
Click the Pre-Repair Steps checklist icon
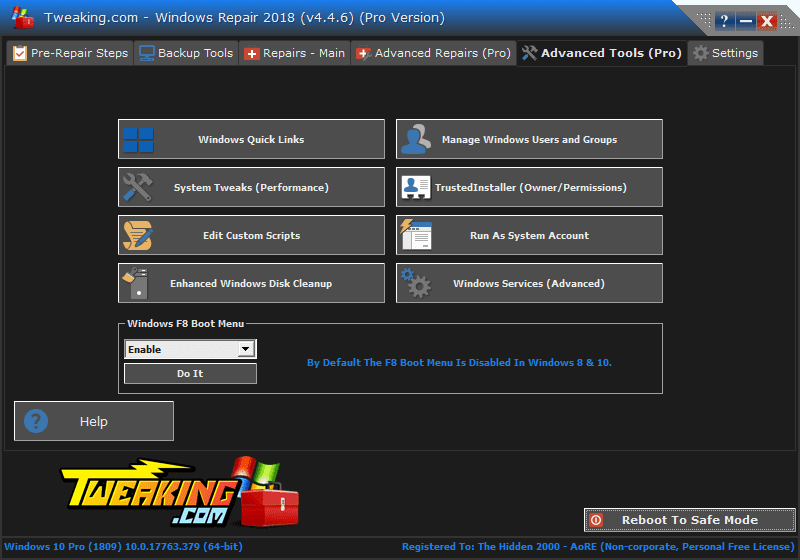pos(20,53)
